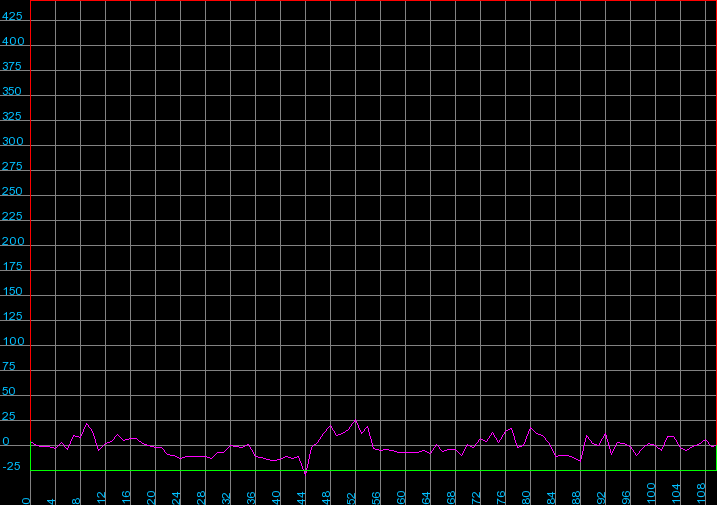Image resolution: width=717 pixels, height=505 pixels.
Task: Select the 16 horizontal axis label
Action: (x=126, y=498)
